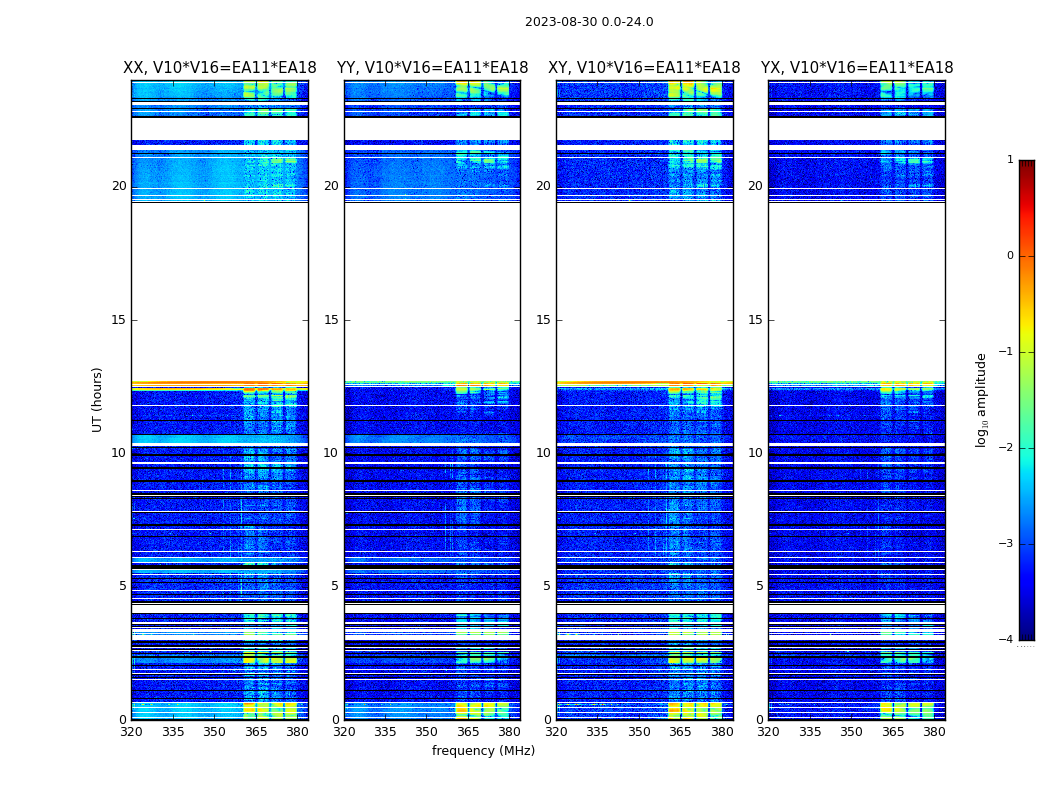This screenshot has width=1050, height=800.
Task: Open the XY polarization waterfall plot
Action: pos(644,400)
